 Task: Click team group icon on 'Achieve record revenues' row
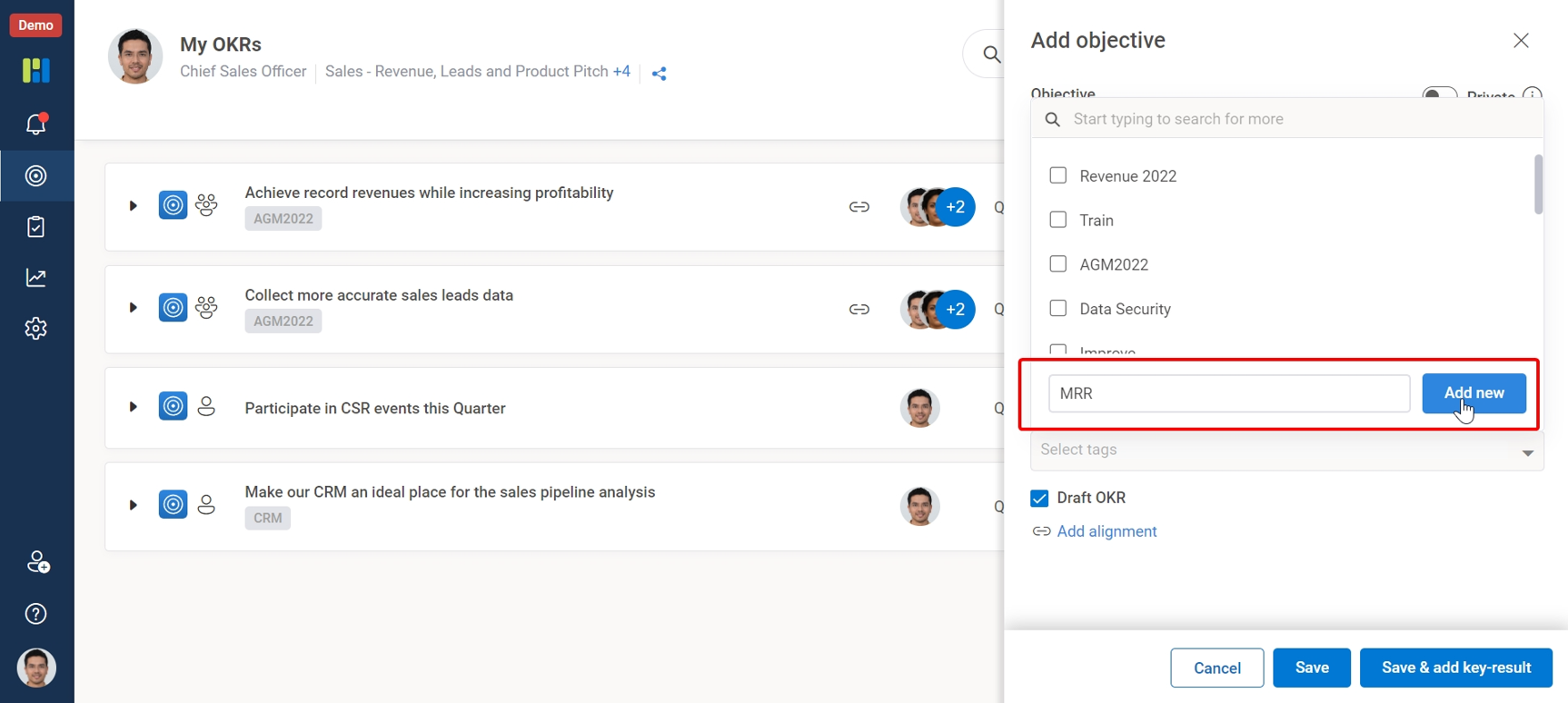[x=206, y=205]
